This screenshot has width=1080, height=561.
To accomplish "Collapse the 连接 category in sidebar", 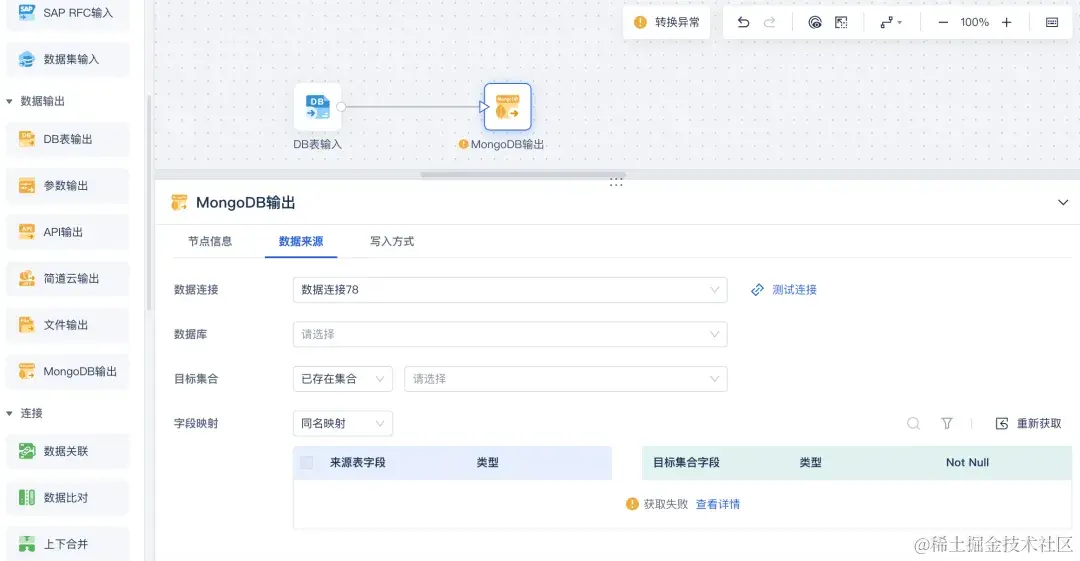I will [10, 414].
